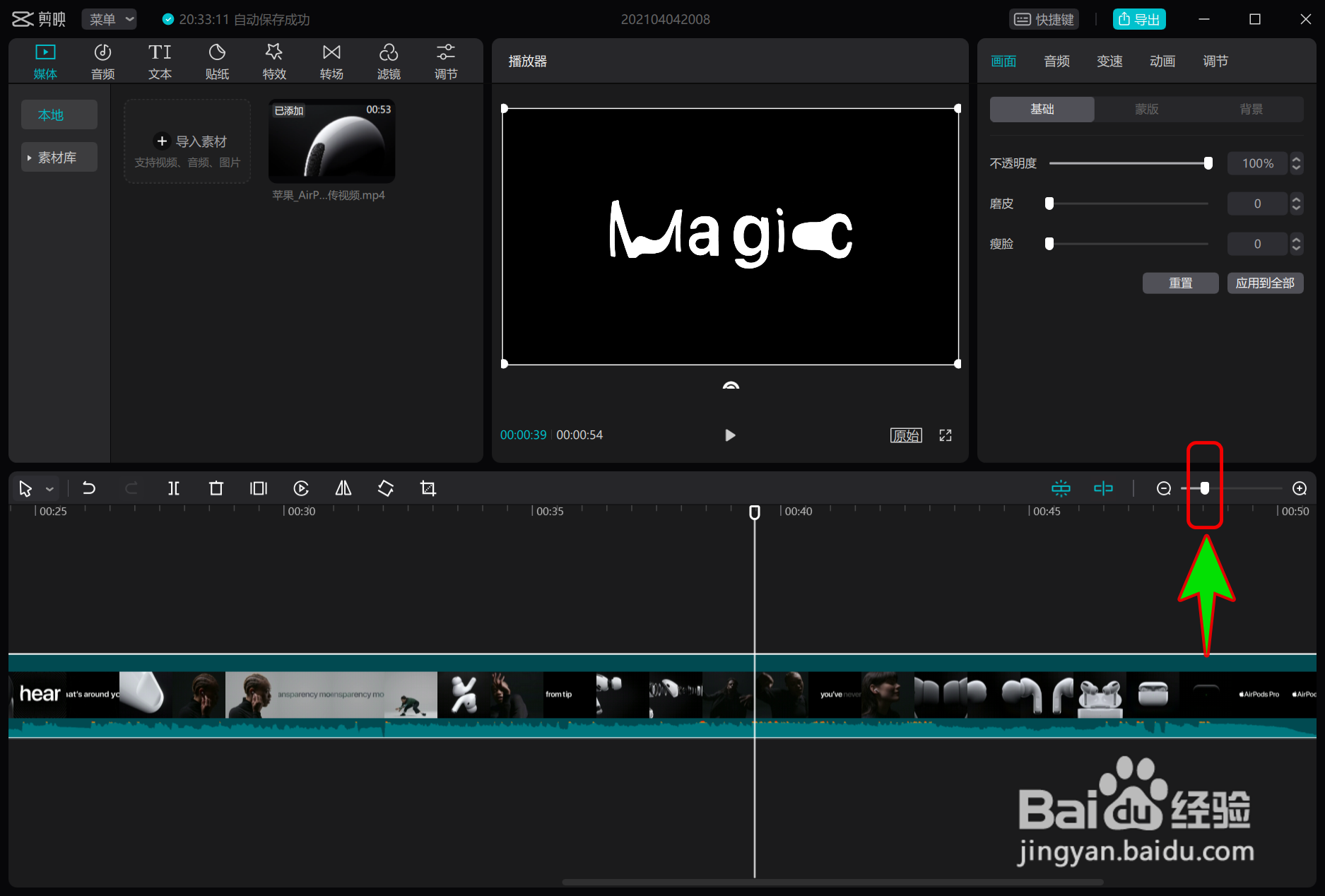1325x896 pixels.
Task: Select the 基础 basic sub-tab
Action: coord(1042,109)
